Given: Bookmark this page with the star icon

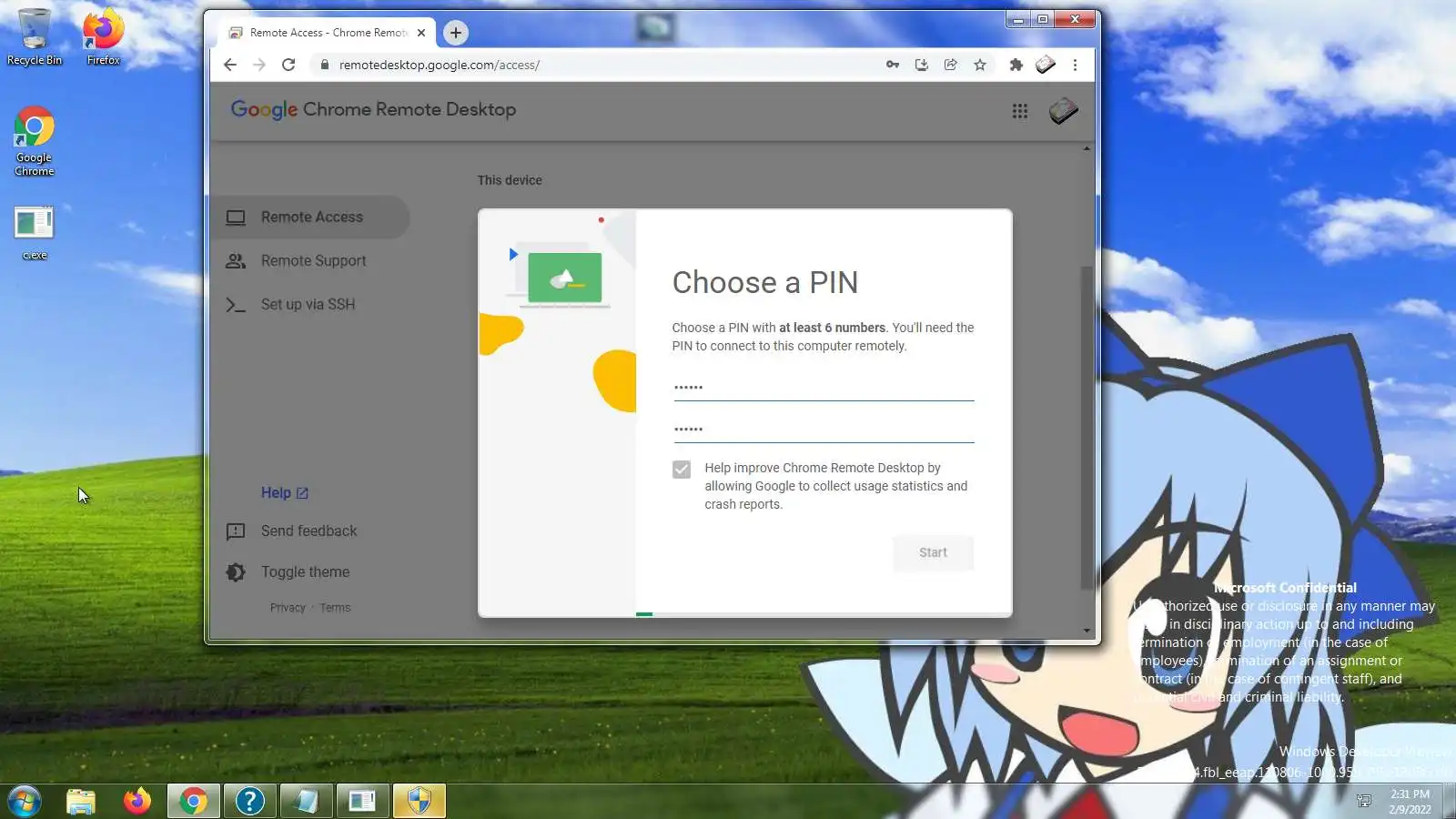Looking at the screenshot, I should pos(980,65).
